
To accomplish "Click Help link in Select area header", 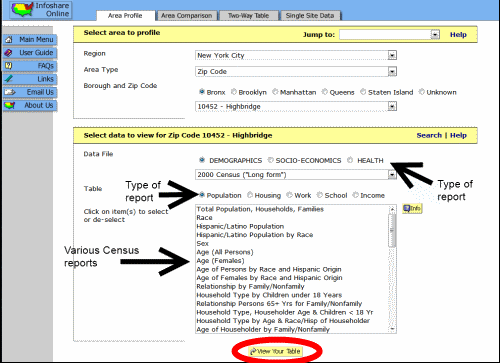I will (x=458, y=35).
